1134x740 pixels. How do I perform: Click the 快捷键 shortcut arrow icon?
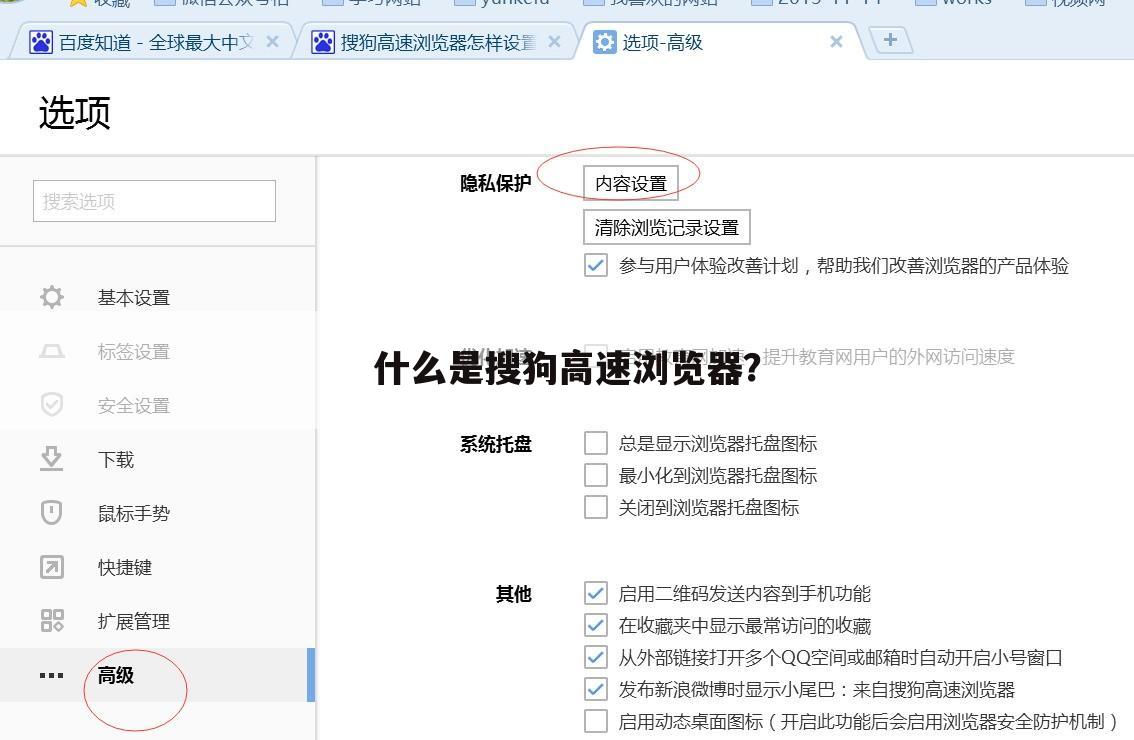coord(51,567)
